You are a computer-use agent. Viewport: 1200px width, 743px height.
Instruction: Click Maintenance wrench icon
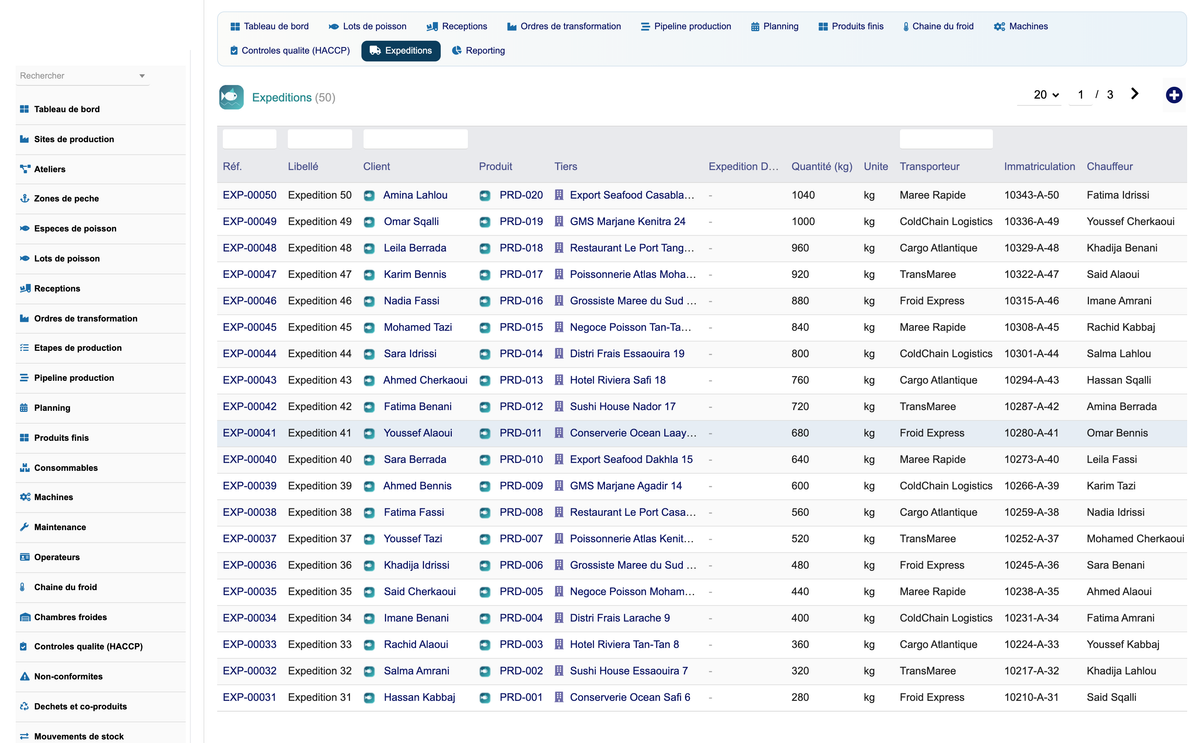click(x=25, y=527)
